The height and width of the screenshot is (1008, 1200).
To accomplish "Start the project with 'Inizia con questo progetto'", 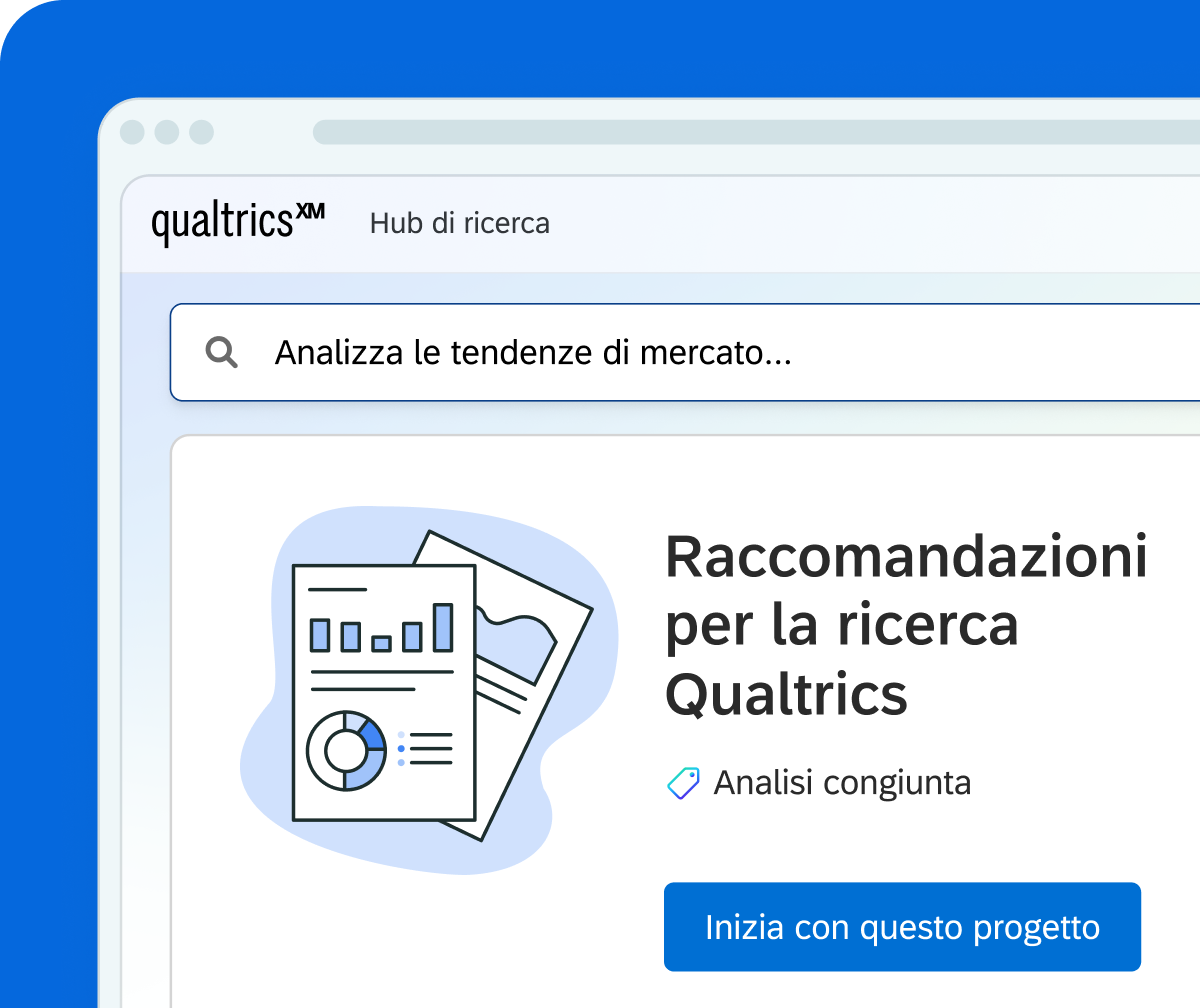I will pyautogui.click(x=902, y=927).
